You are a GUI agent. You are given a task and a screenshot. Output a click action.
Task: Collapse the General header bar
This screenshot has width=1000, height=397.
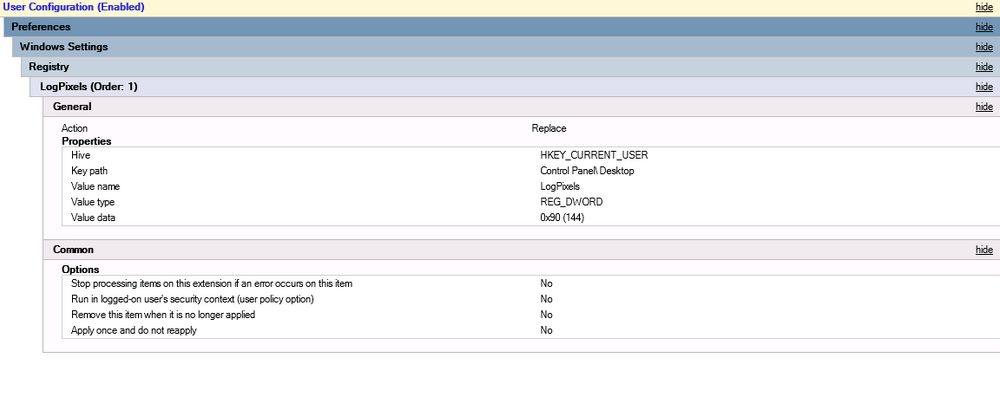521,107
